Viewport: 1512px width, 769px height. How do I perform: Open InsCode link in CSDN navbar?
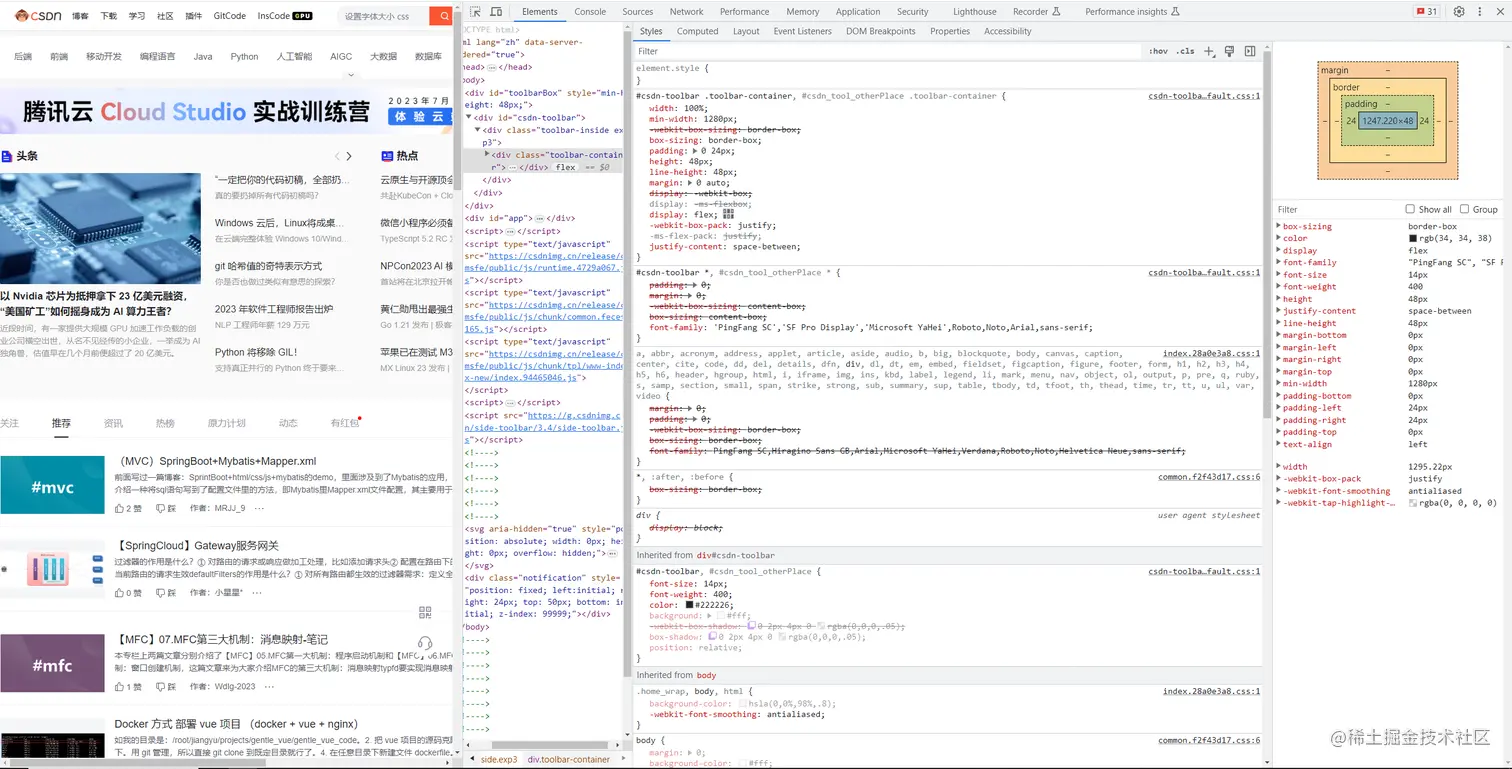pos(285,16)
